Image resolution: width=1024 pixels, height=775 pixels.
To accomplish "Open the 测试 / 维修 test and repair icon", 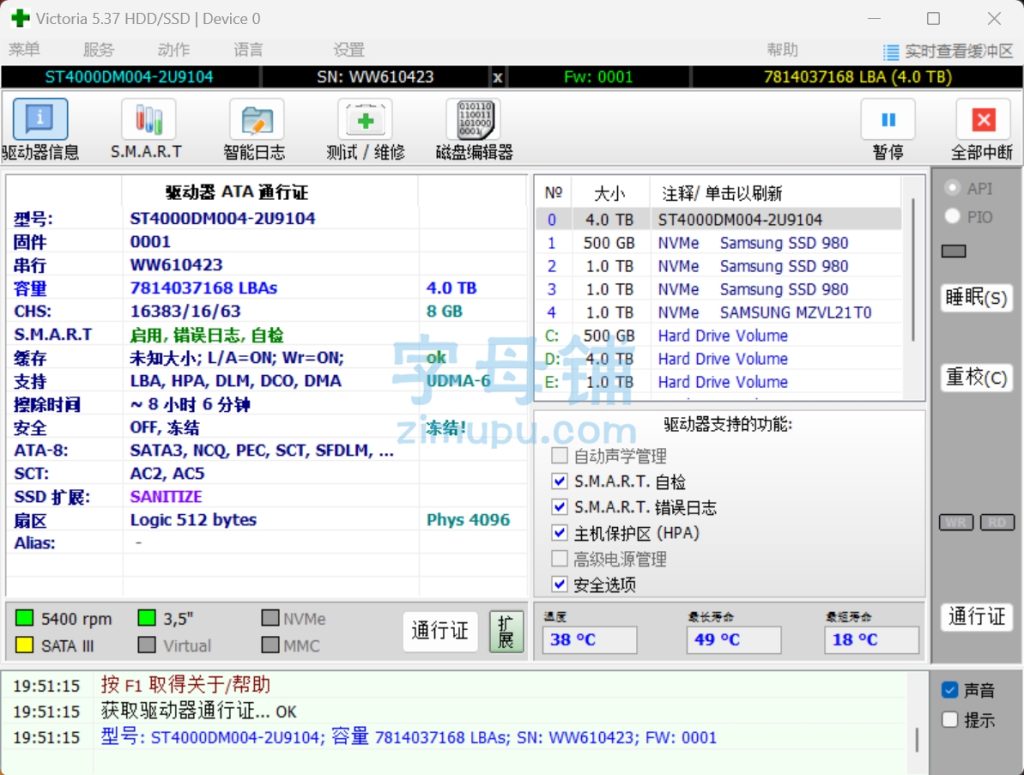I will tap(365, 119).
